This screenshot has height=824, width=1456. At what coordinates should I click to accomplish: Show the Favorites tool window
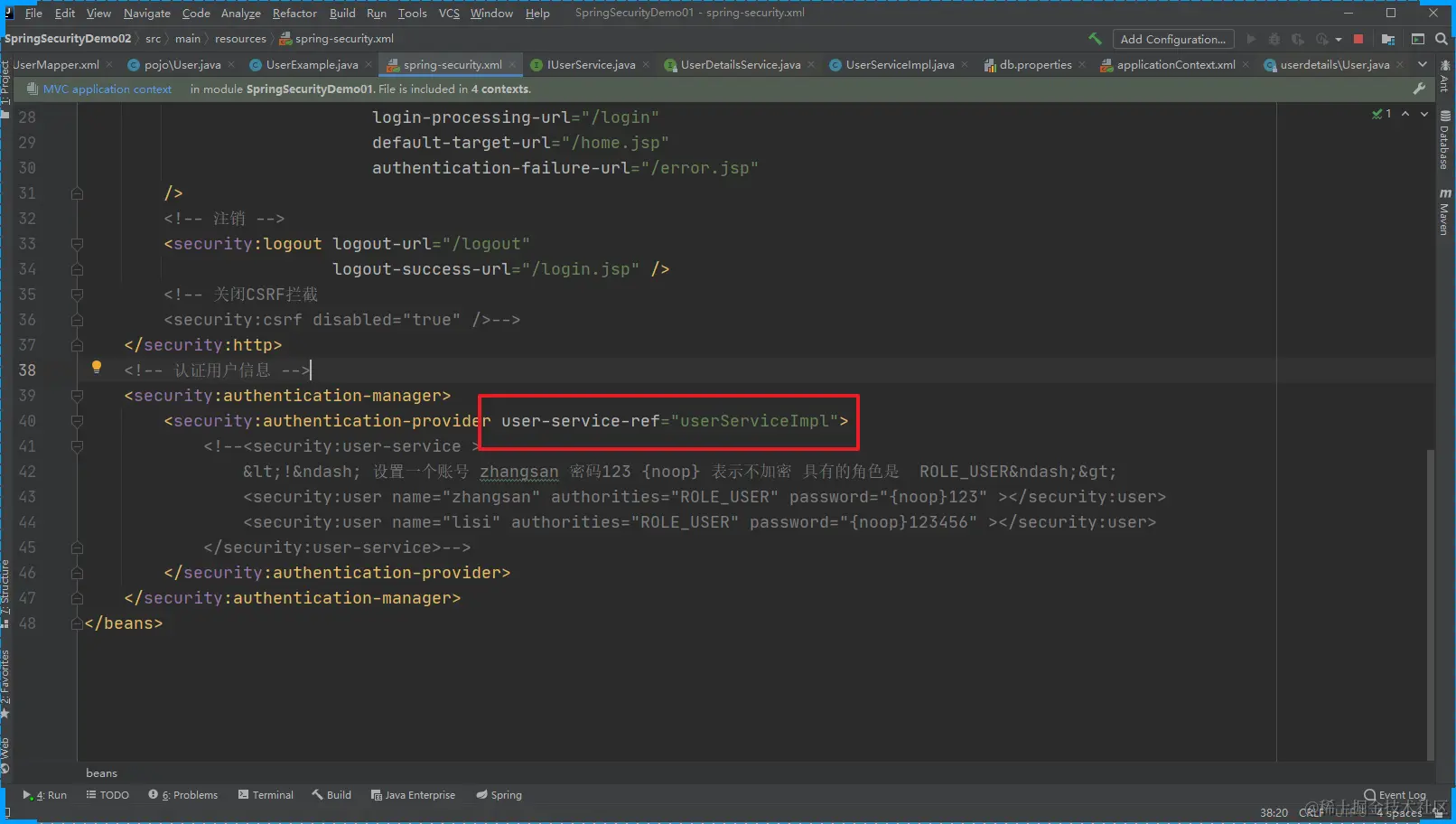5,683
